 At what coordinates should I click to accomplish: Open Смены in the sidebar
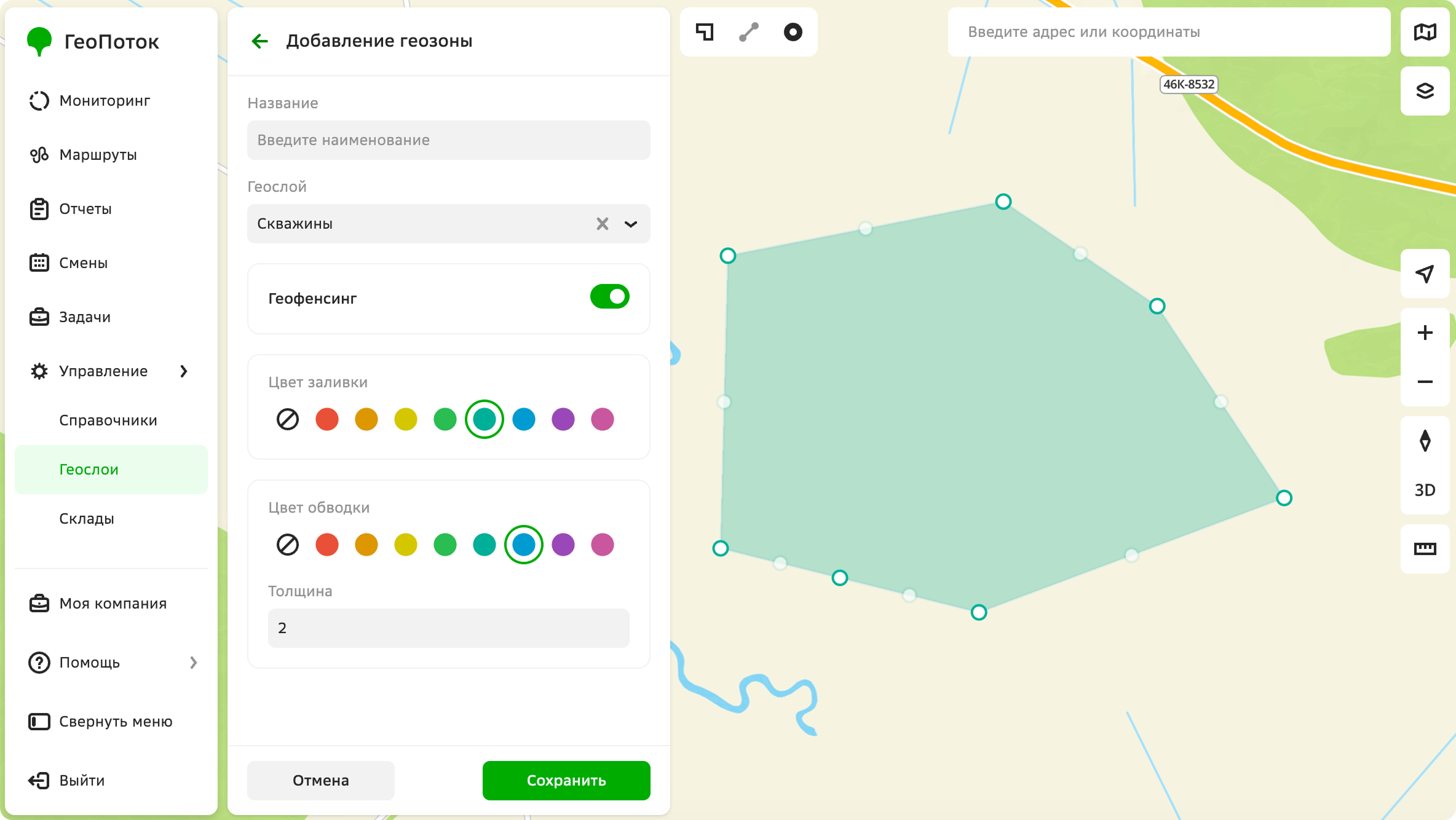[111, 263]
